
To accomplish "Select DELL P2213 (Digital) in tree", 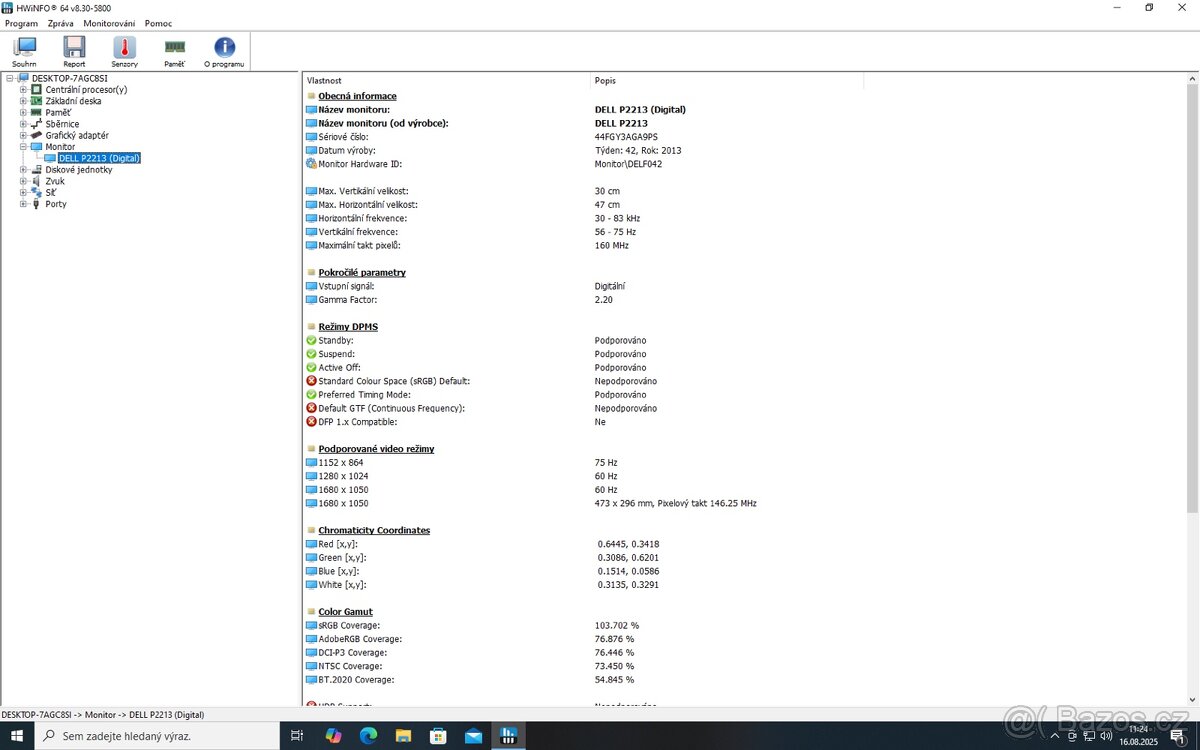I will [x=97, y=157].
